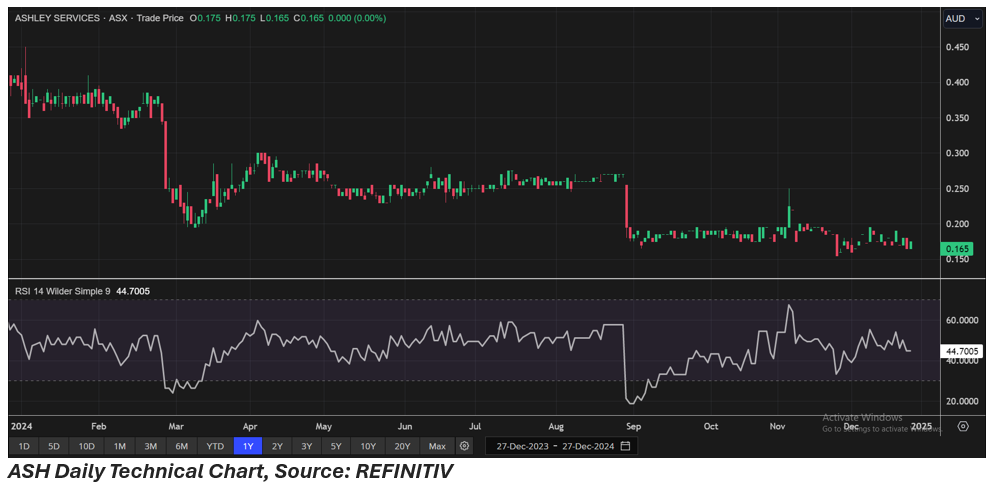The height and width of the screenshot is (485, 996).
Task: Click the Nov time axis label
Action: (x=776, y=426)
